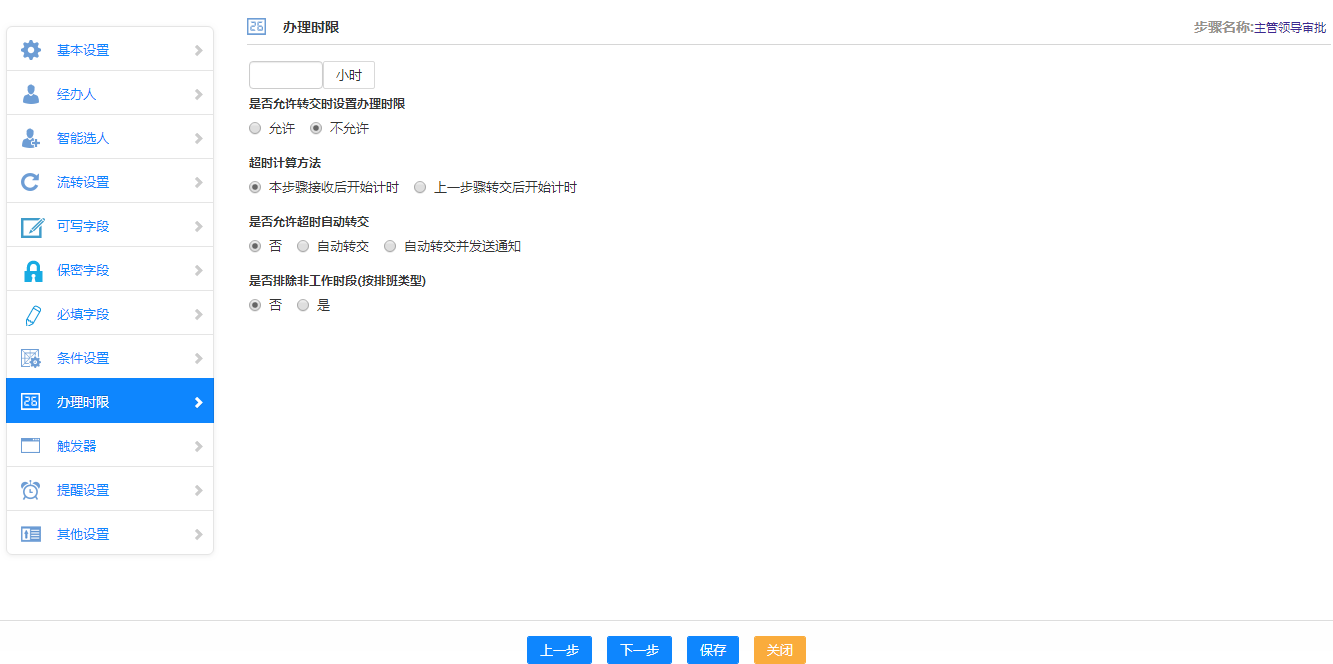Open the 触发器 menu item
The height and width of the screenshot is (664, 1333).
point(77,446)
